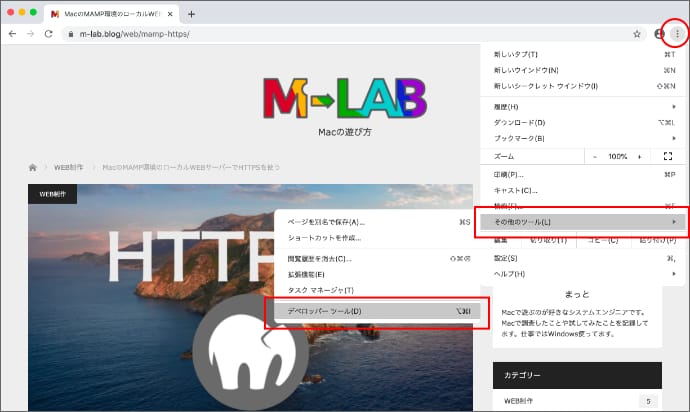The image size is (690, 412).
Task: Click the home icon in breadcrumb
Action: pyautogui.click(x=33, y=168)
